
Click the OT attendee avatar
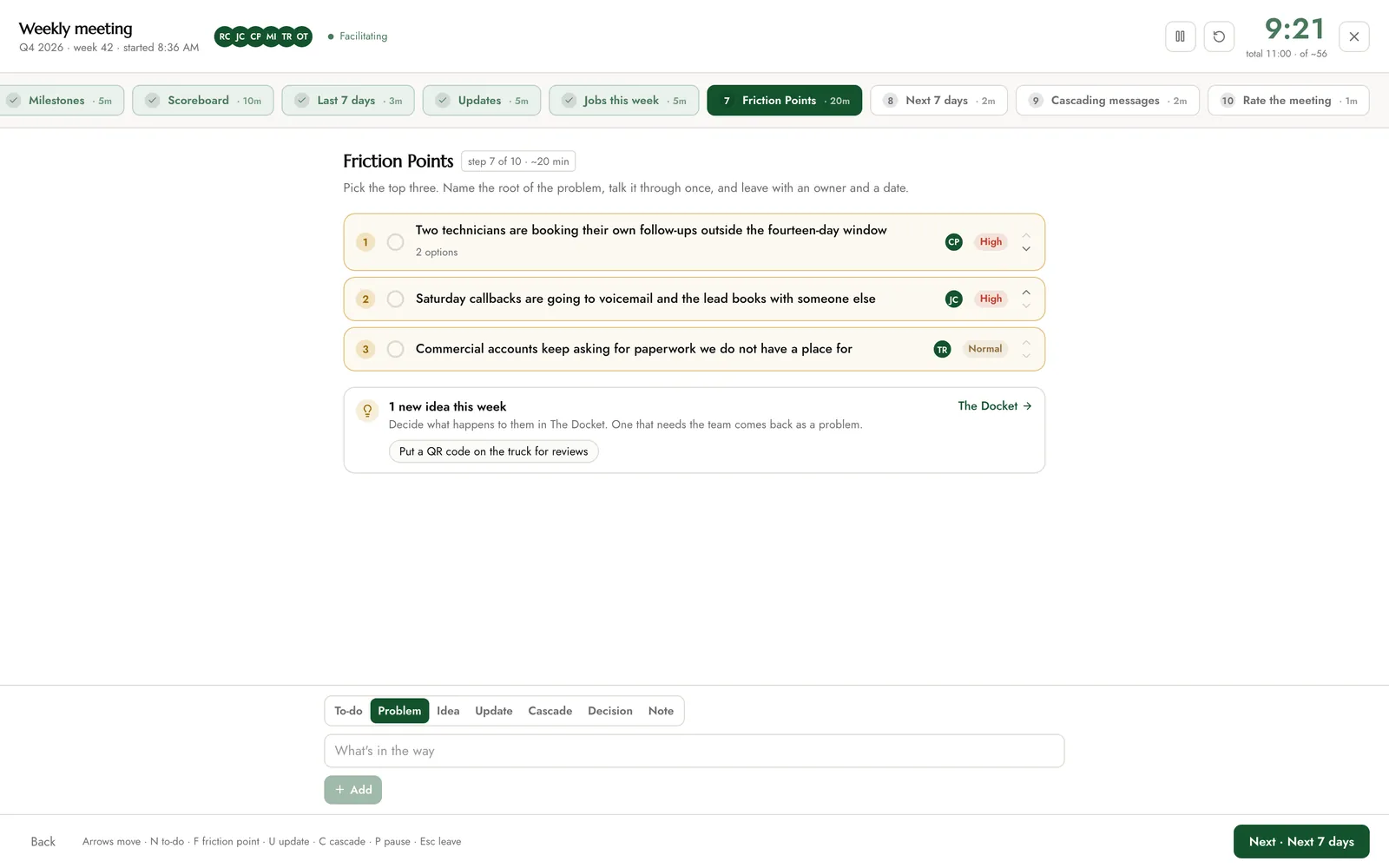(302, 36)
